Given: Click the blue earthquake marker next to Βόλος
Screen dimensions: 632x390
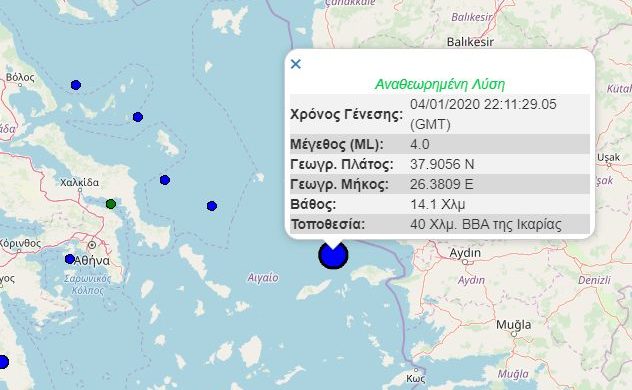Looking at the screenshot, I should 76,85.
